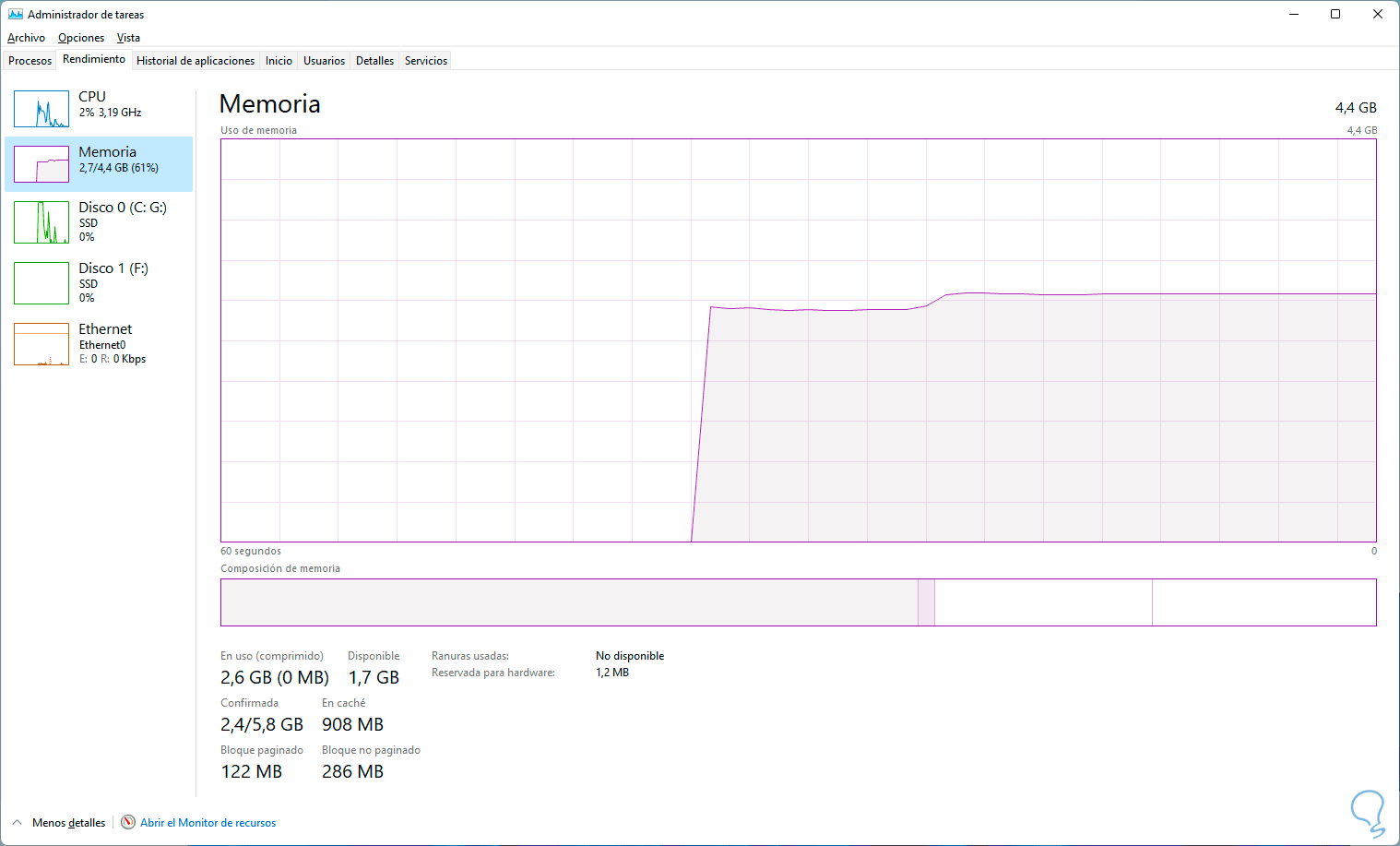Switch to the Procesos tab
Viewport: 1400px width, 846px height.
point(30,61)
